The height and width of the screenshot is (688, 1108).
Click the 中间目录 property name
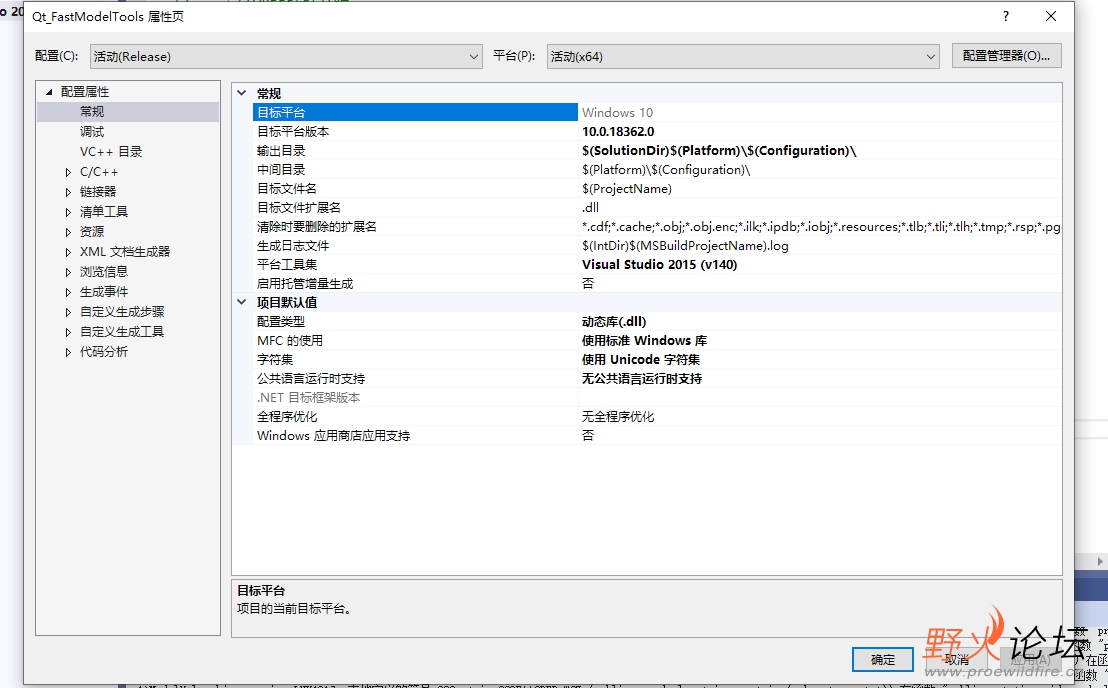[x=281, y=170]
